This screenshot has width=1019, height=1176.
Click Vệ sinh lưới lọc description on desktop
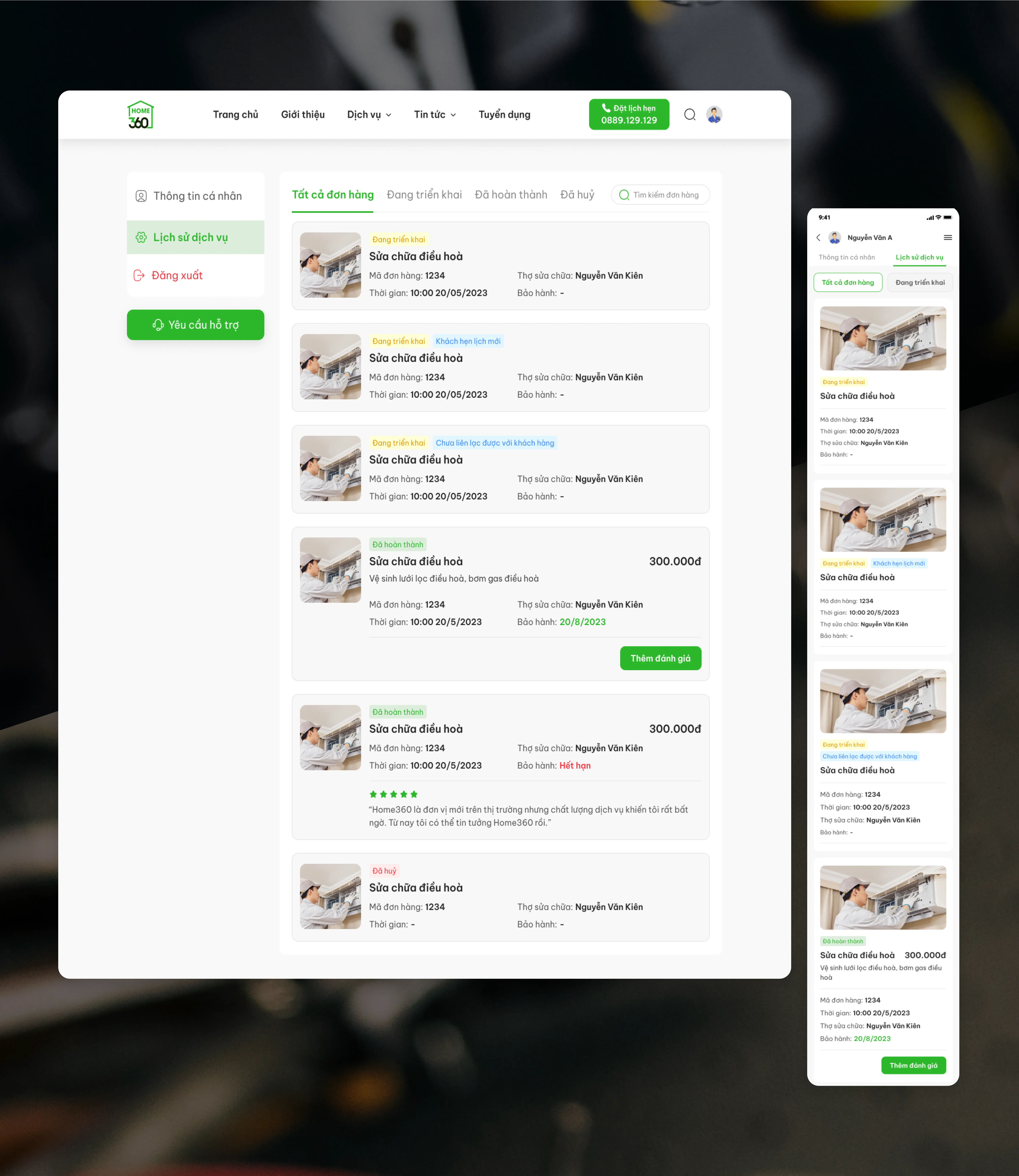(454, 579)
